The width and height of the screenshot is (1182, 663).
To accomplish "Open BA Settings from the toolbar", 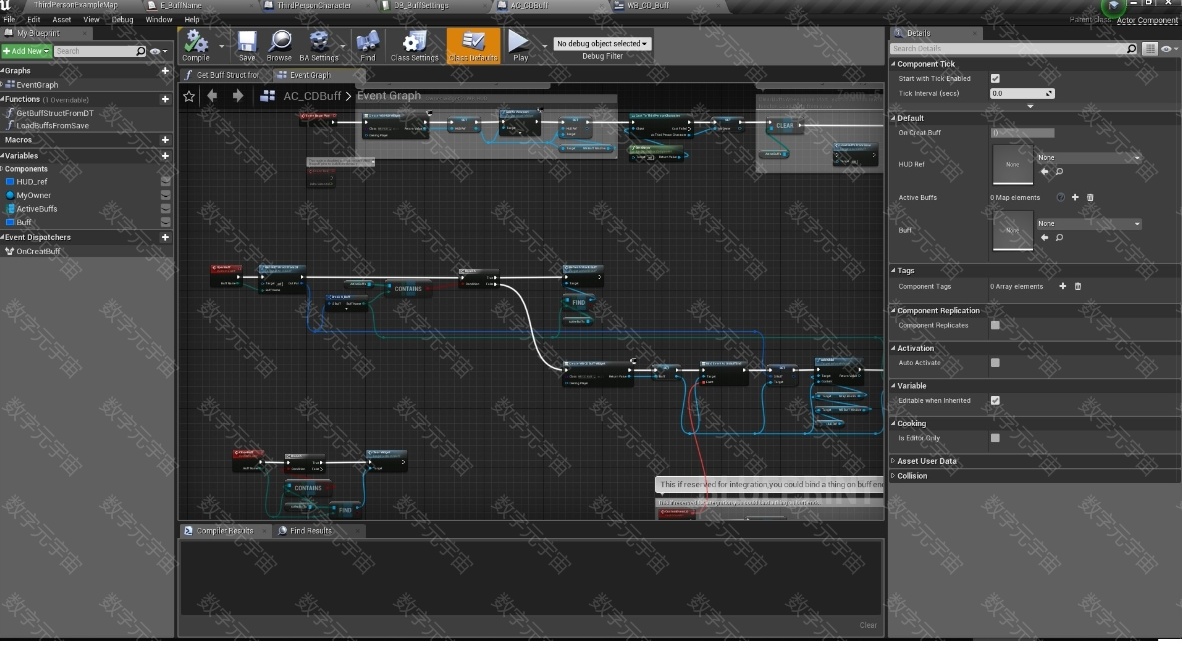I will pyautogui.click(x=319, y=45).
